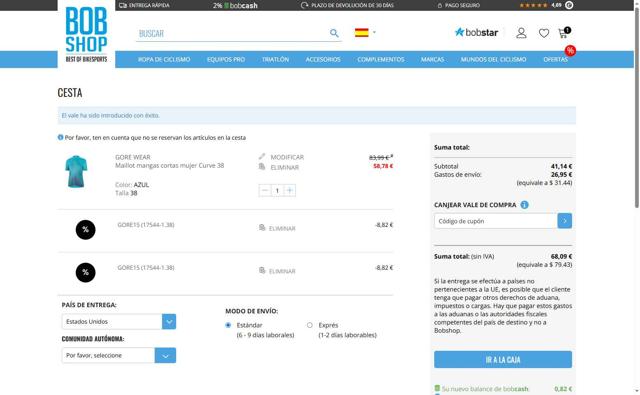Click the second GORE15 percent icon
Screen dimensions: 640x395
[85, 273]
